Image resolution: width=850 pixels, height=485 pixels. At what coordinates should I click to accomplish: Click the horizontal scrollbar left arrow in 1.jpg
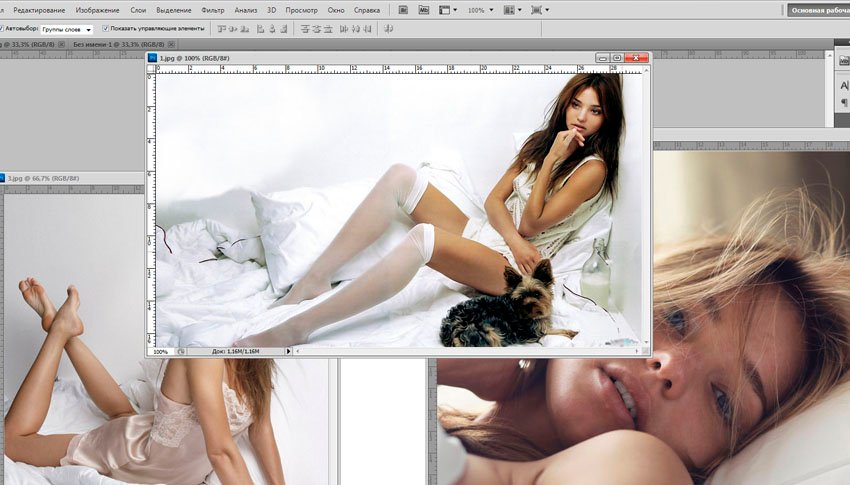tap(298, 352)
